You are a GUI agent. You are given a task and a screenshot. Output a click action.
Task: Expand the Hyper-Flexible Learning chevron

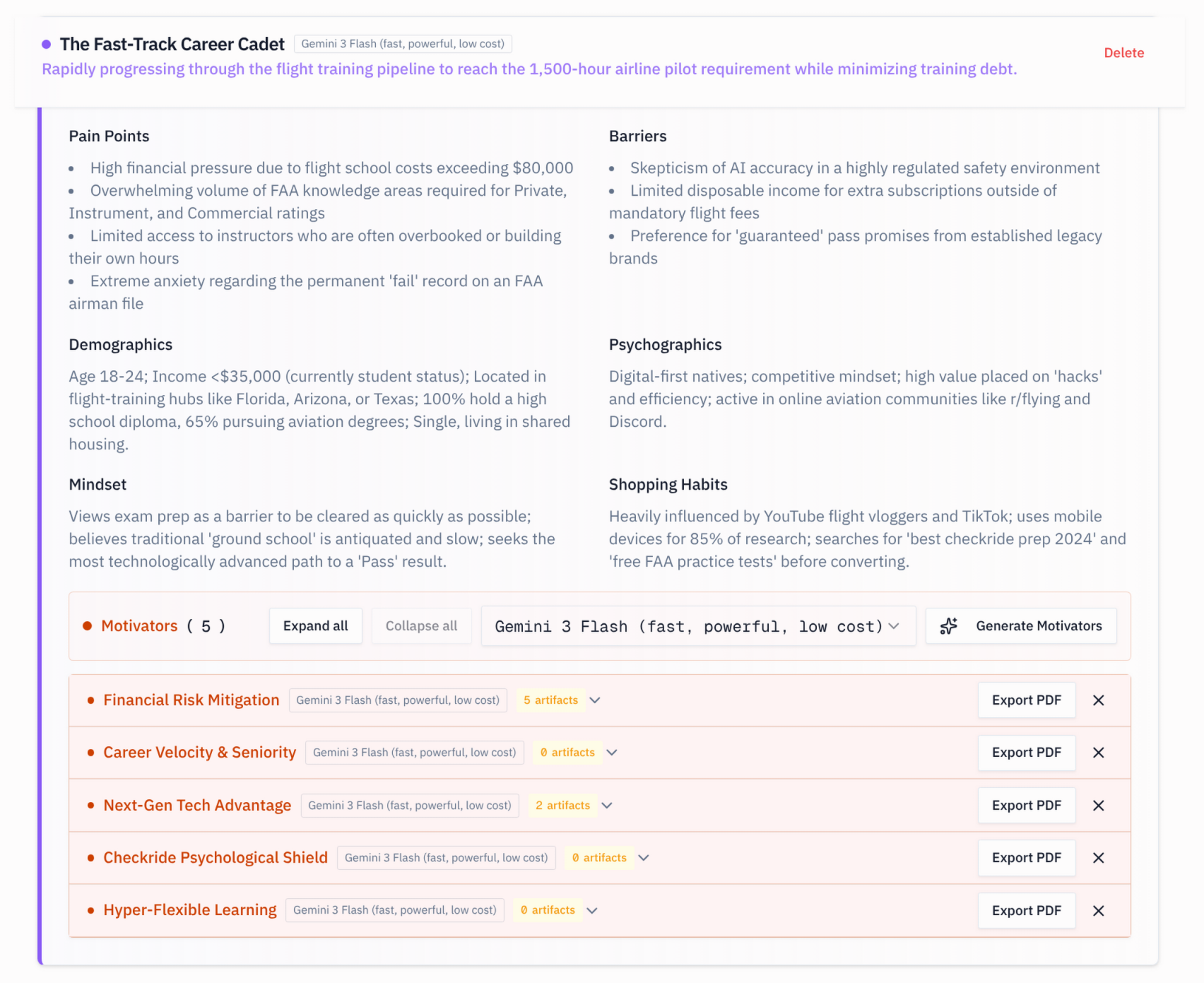592,910
